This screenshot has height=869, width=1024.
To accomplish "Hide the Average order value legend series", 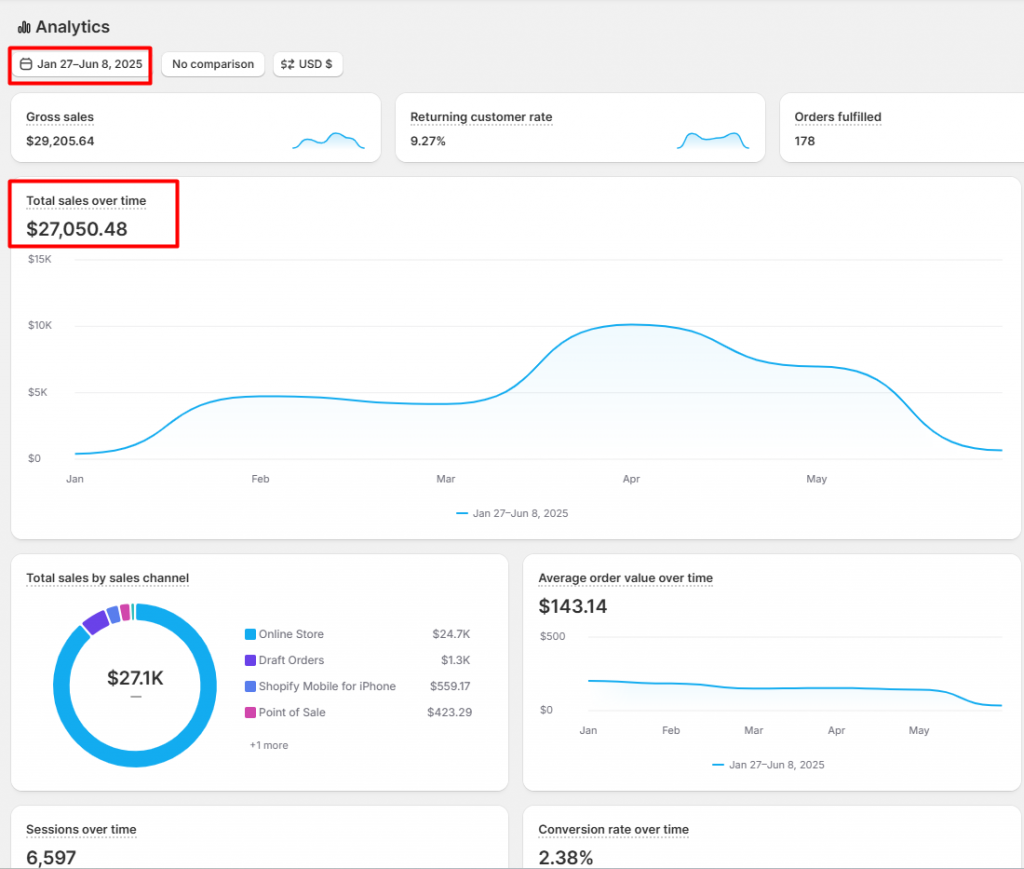I will click(766, 765).
